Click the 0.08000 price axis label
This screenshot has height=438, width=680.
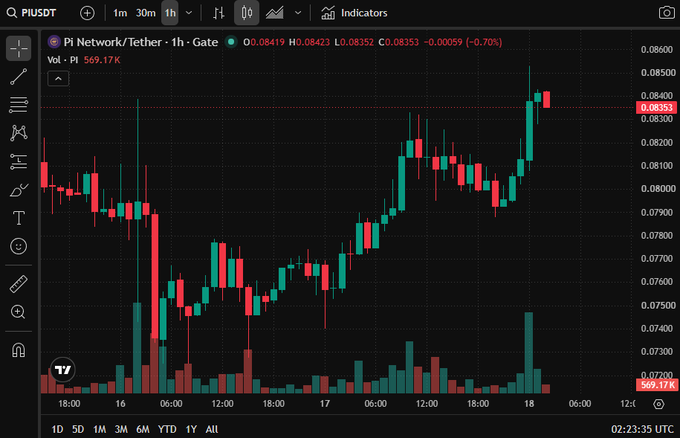[x=658, y=189]
